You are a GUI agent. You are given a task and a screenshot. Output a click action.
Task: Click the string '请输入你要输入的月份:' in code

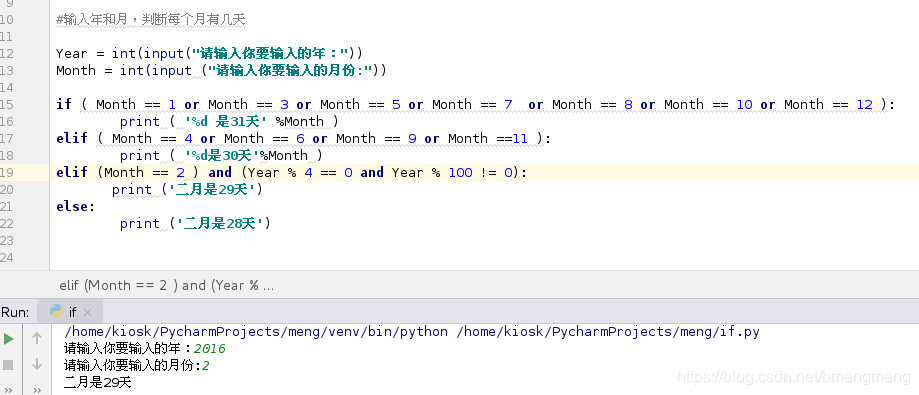(x=291, y=70)
